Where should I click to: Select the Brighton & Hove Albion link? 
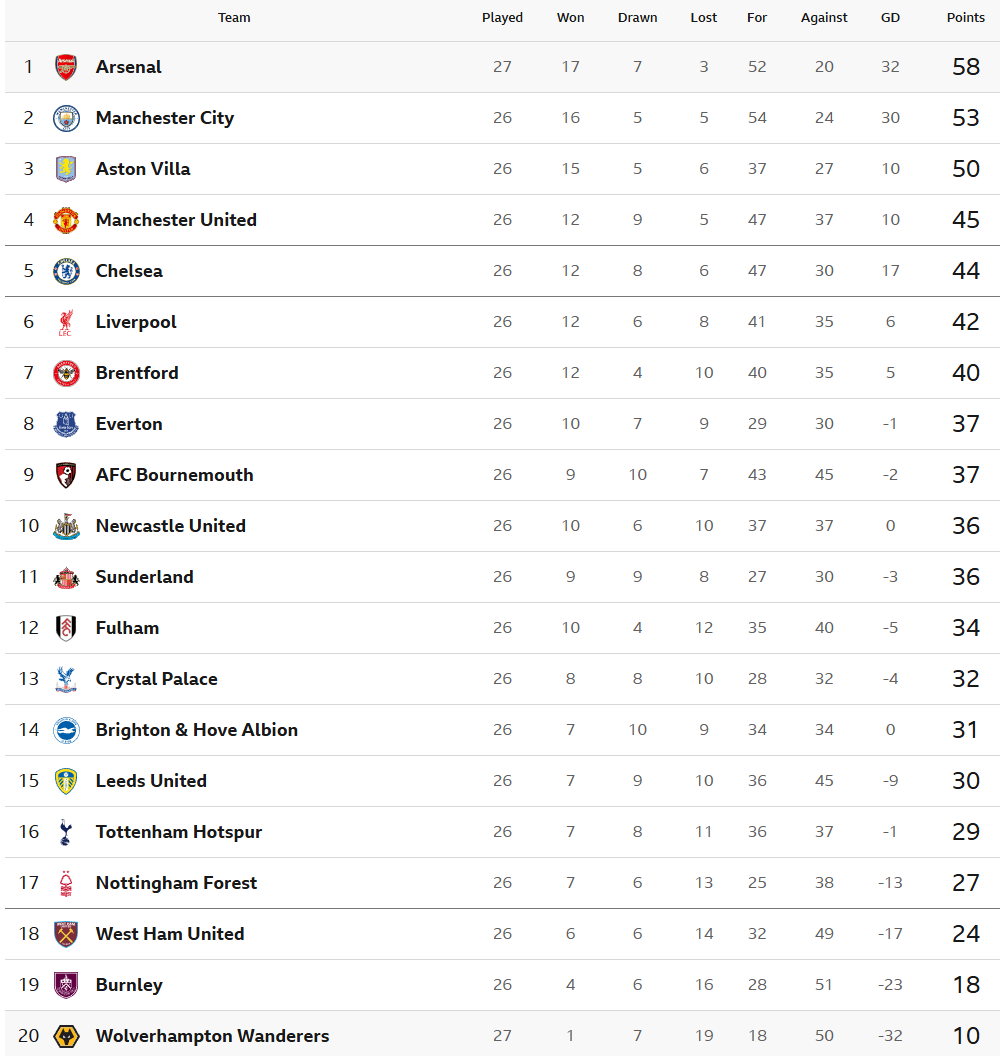[196, 730]
